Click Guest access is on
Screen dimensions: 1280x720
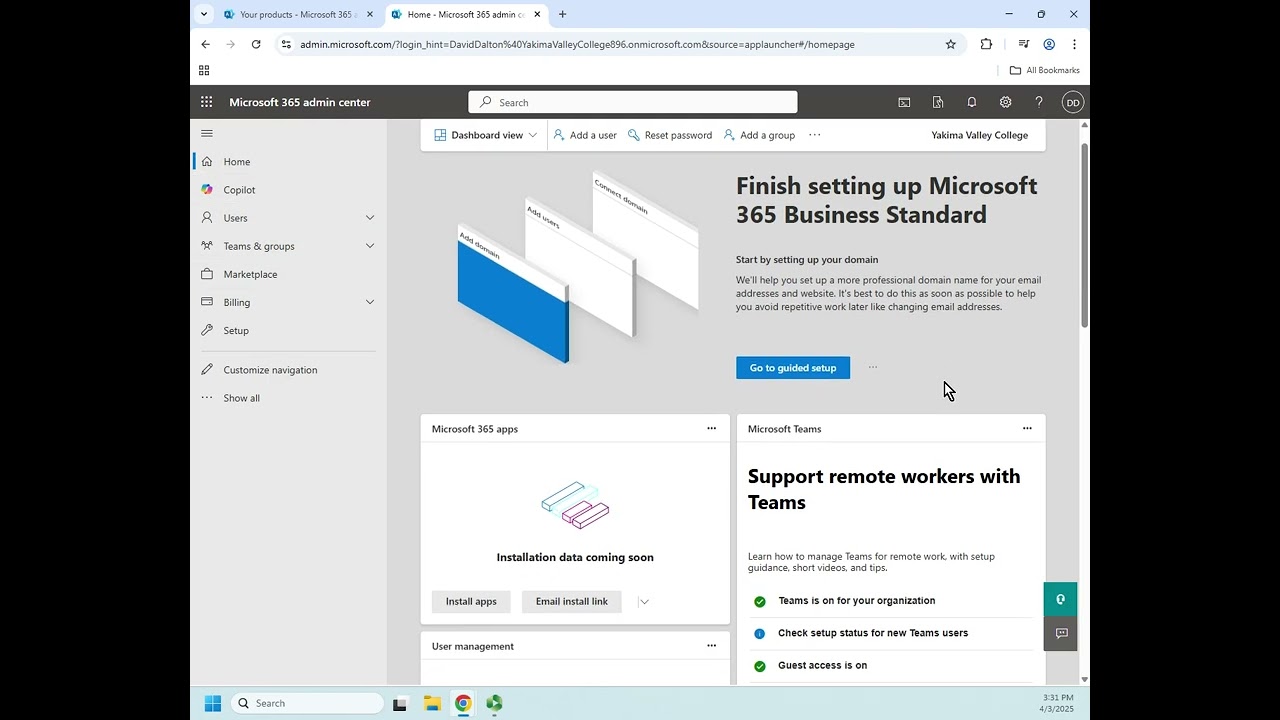823,665
